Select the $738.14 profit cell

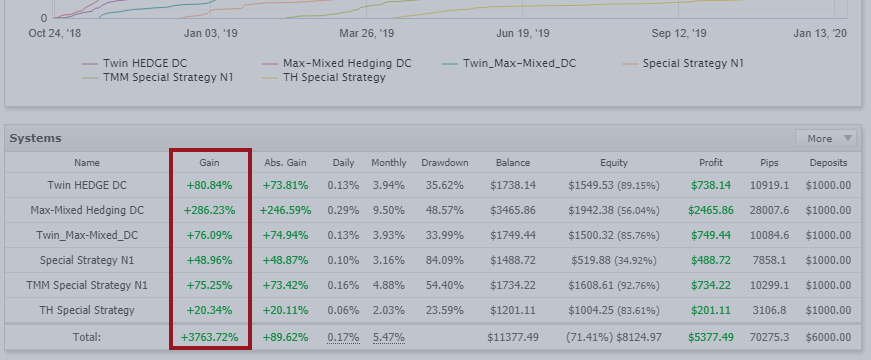click(x=711, y=186)
